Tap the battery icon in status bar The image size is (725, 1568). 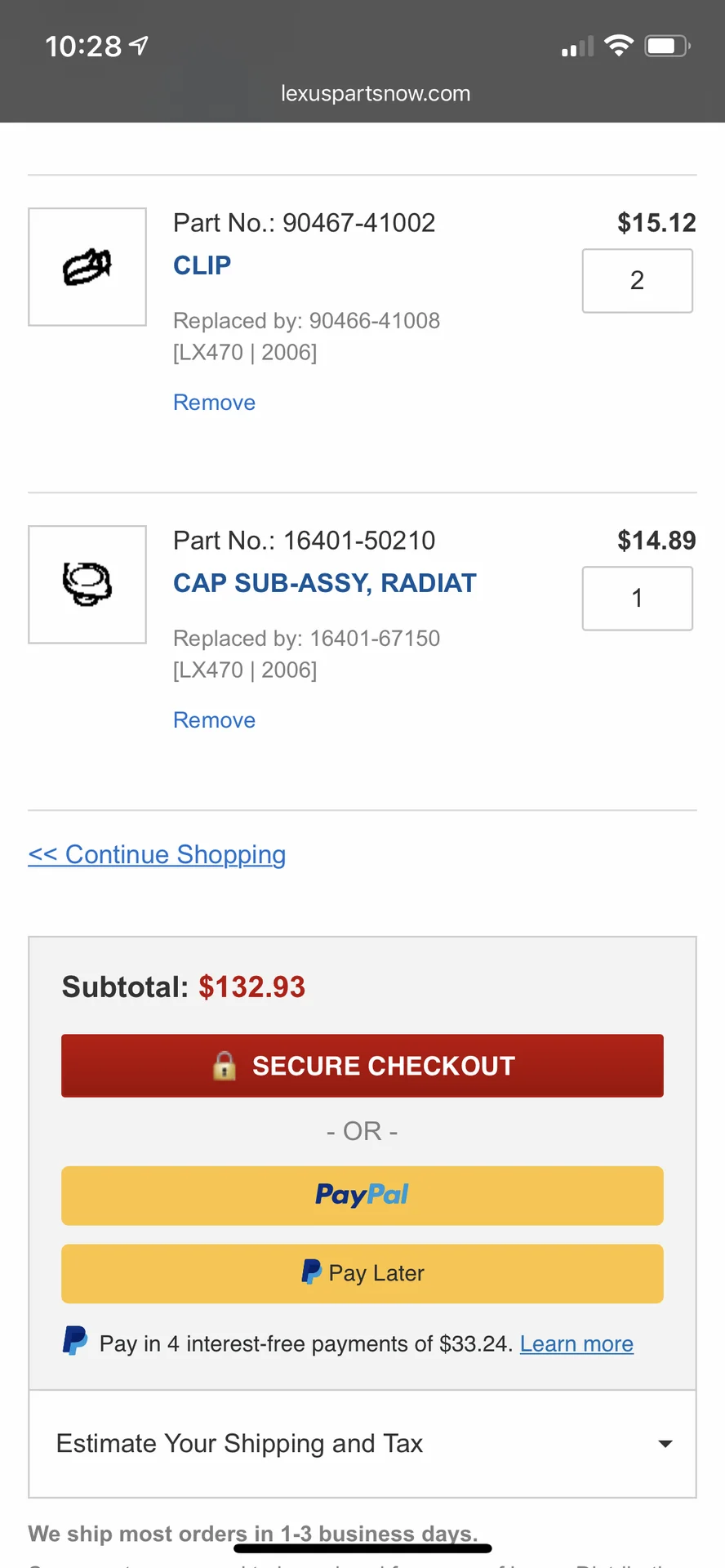pos(667,47)
